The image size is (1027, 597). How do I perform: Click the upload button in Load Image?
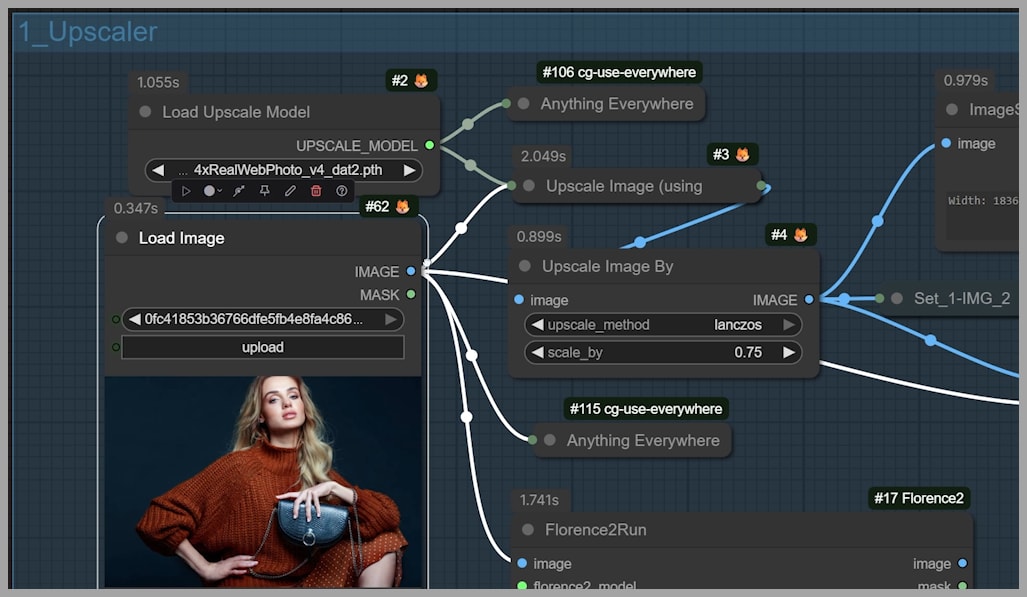tap(263, 348)
